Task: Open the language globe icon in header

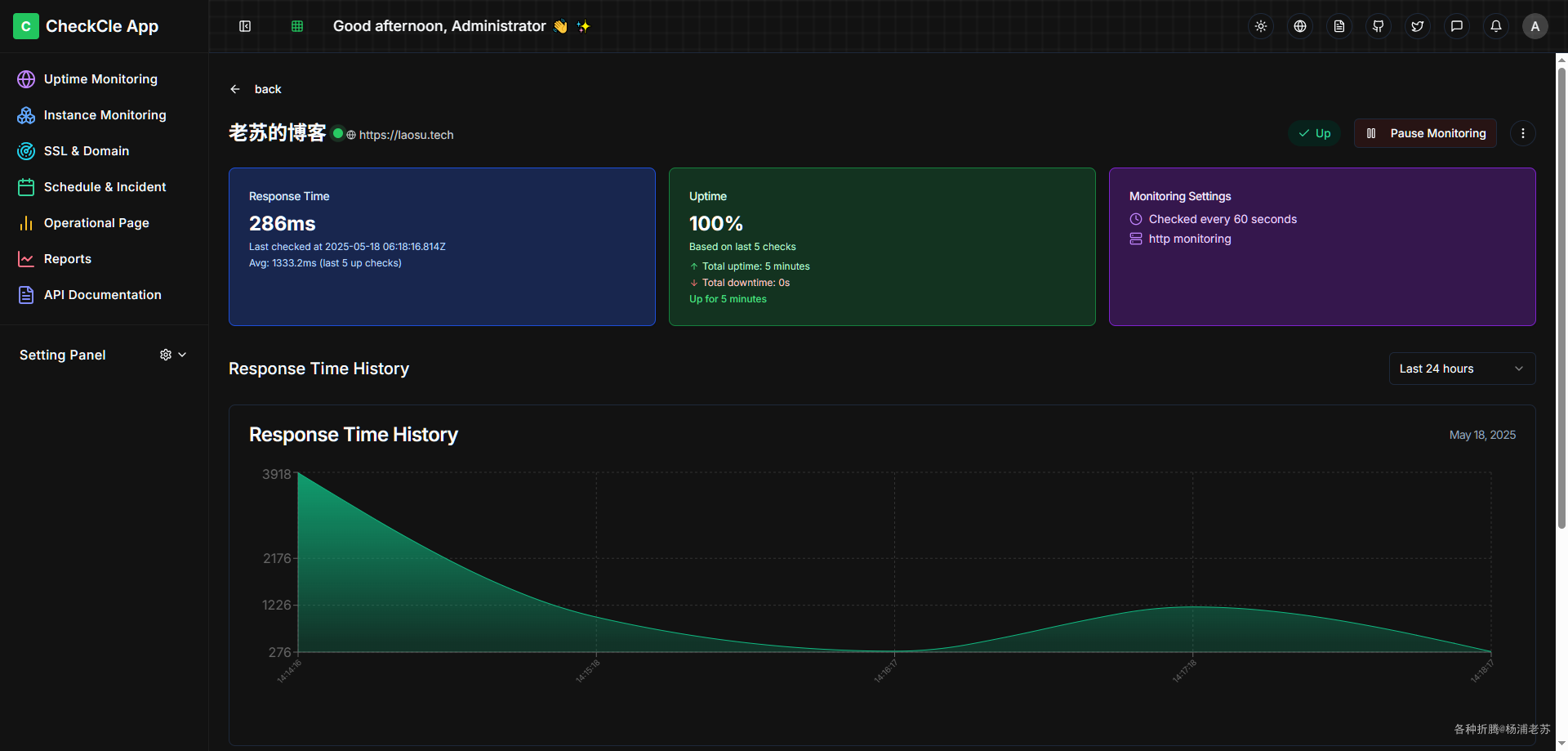Action: coord(1300,26)
